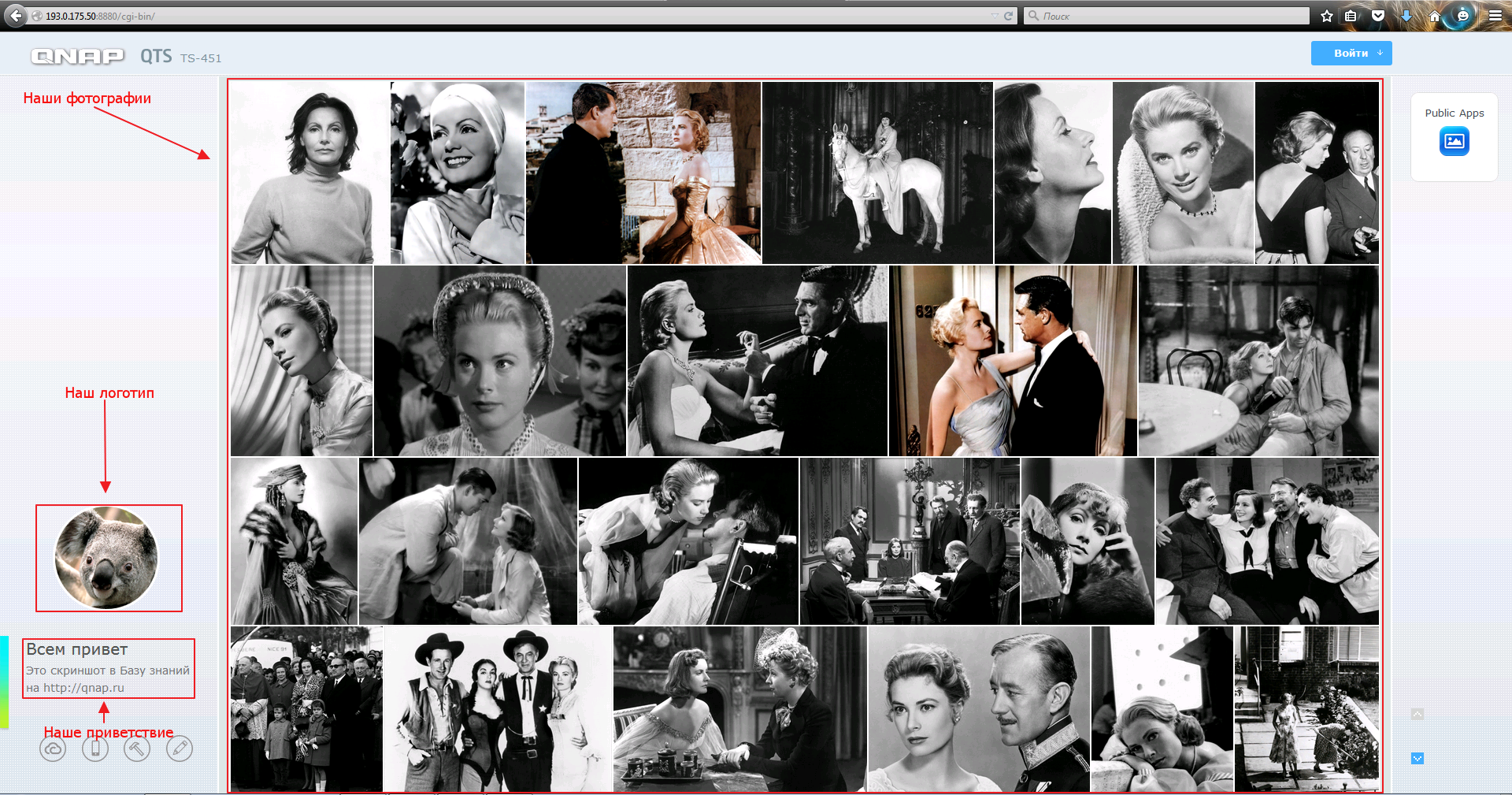Open photo of woman resting head on arms
The image size is (1512, 795).
[1162, 709]
